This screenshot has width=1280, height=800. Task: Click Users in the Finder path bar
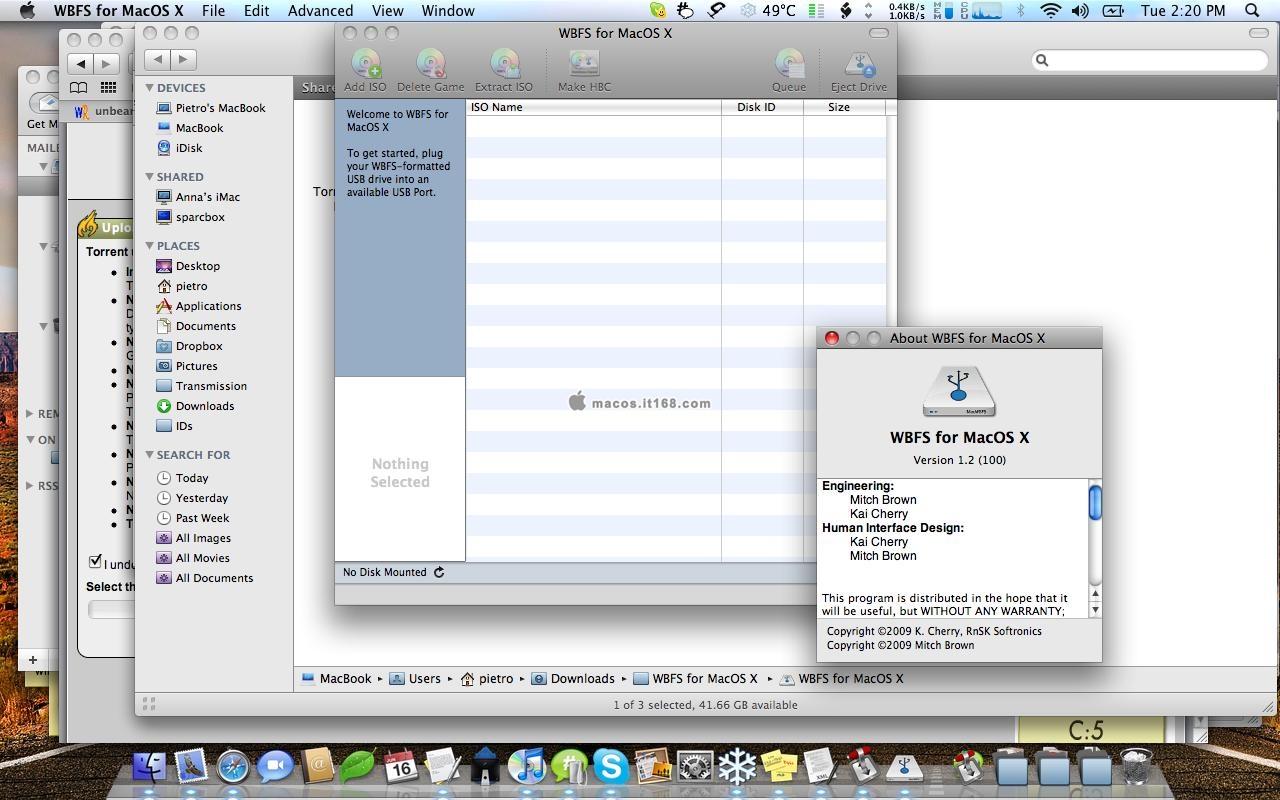pyautogui.click(x=415, y=678)
